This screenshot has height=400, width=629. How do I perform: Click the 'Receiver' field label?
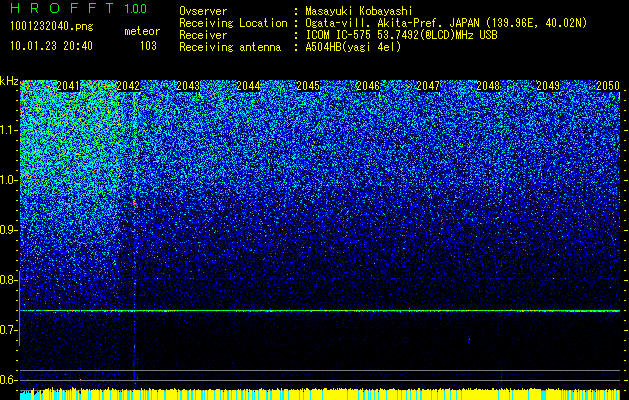point(203,35)
